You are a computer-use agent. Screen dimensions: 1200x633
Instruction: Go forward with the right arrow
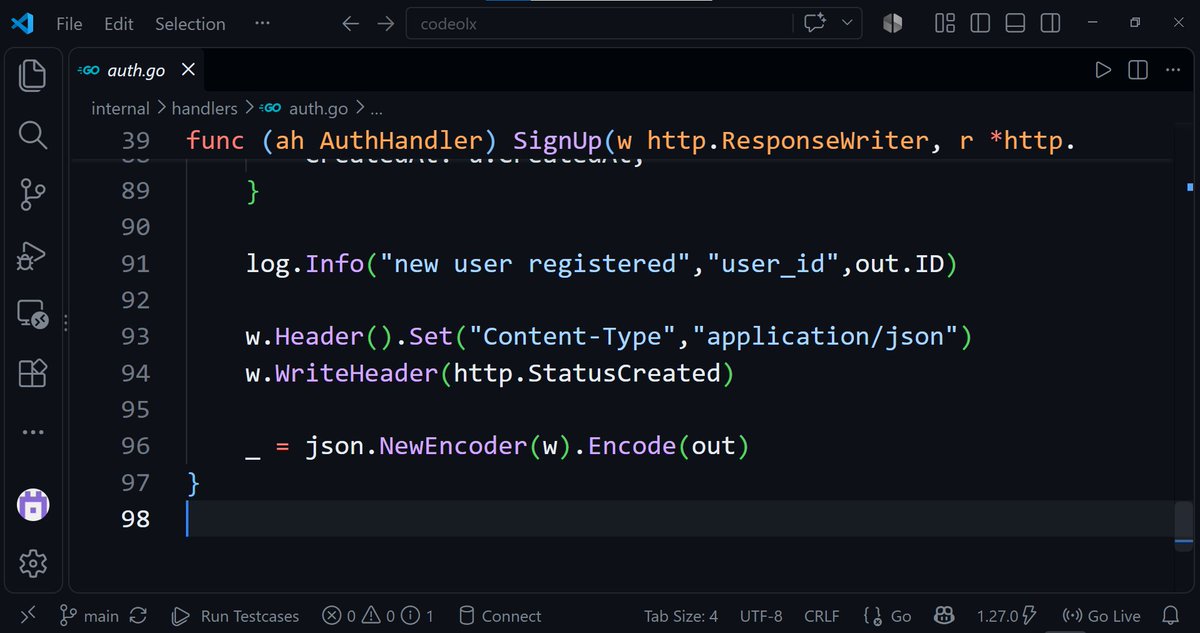pos(385,23)
